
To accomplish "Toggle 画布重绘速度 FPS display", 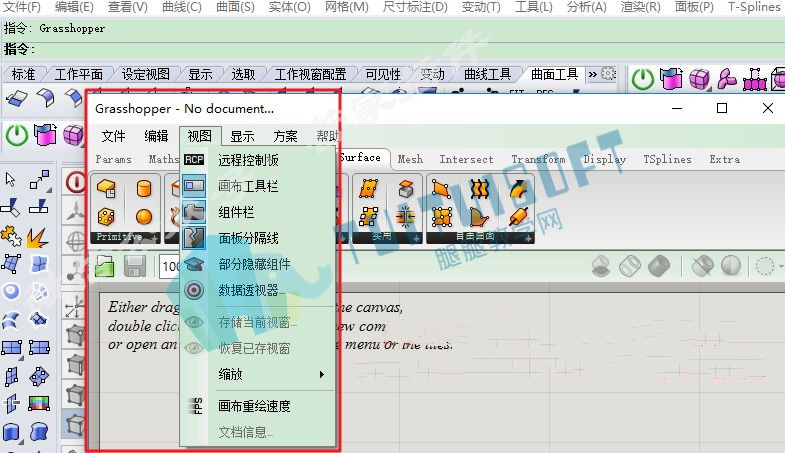I will coord(258,406).
